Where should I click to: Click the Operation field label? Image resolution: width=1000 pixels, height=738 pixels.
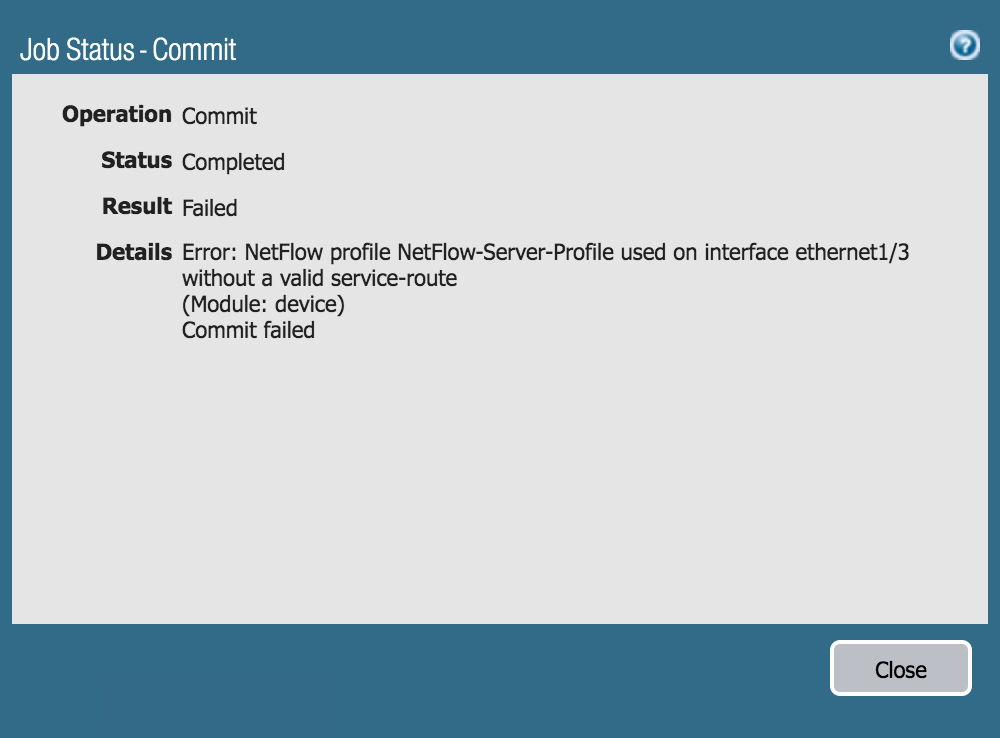[x=117, y=115]
